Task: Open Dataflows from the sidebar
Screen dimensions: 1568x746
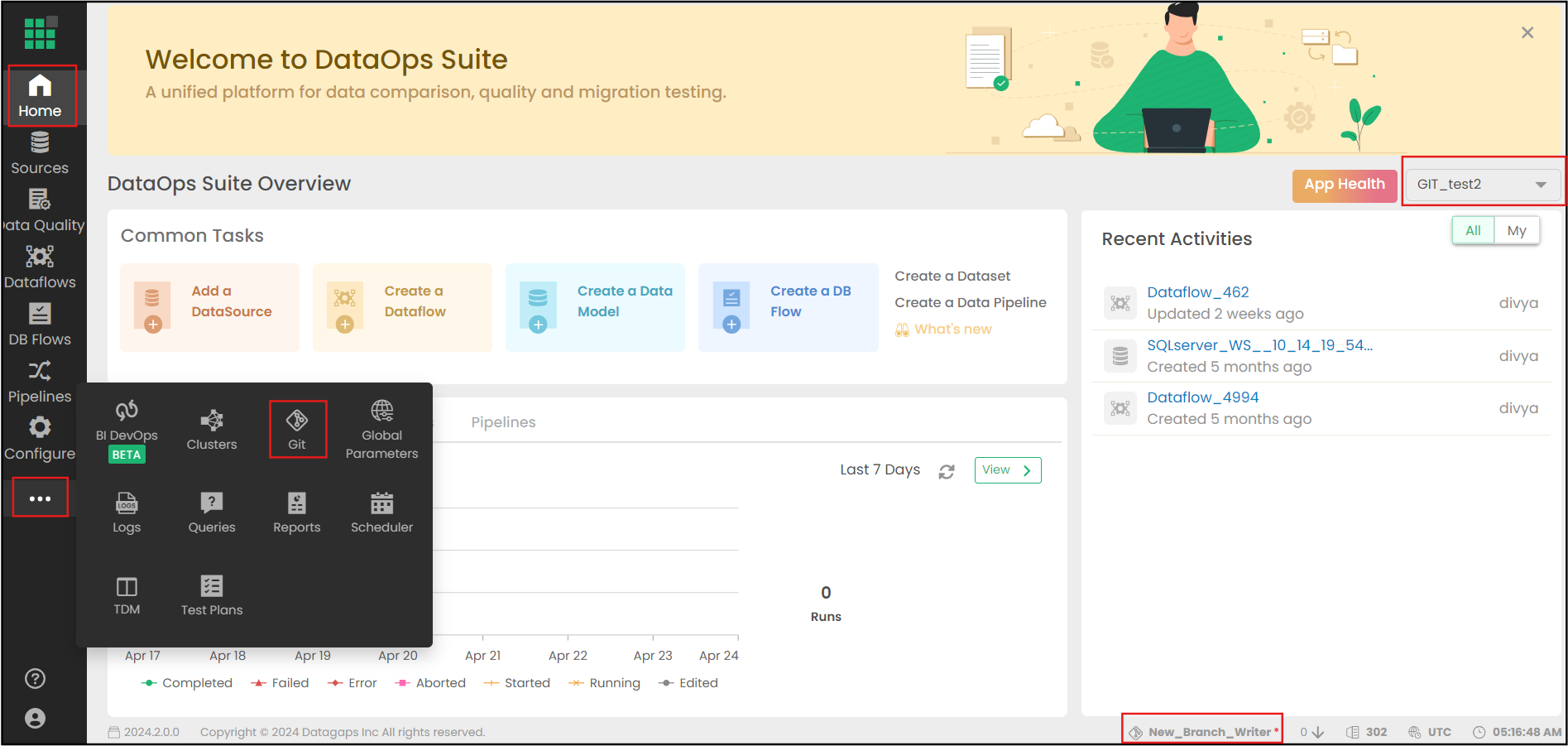Action: click(x=40, y=268)
